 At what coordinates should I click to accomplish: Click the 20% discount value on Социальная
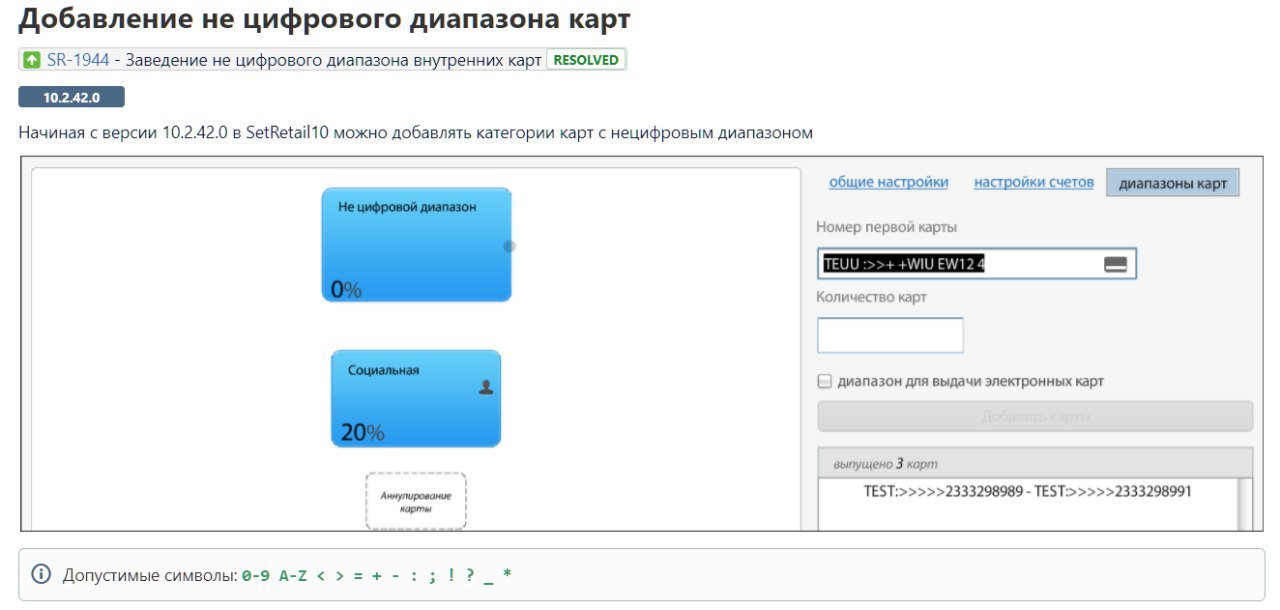pyautogui.click(x=362, y=432)
